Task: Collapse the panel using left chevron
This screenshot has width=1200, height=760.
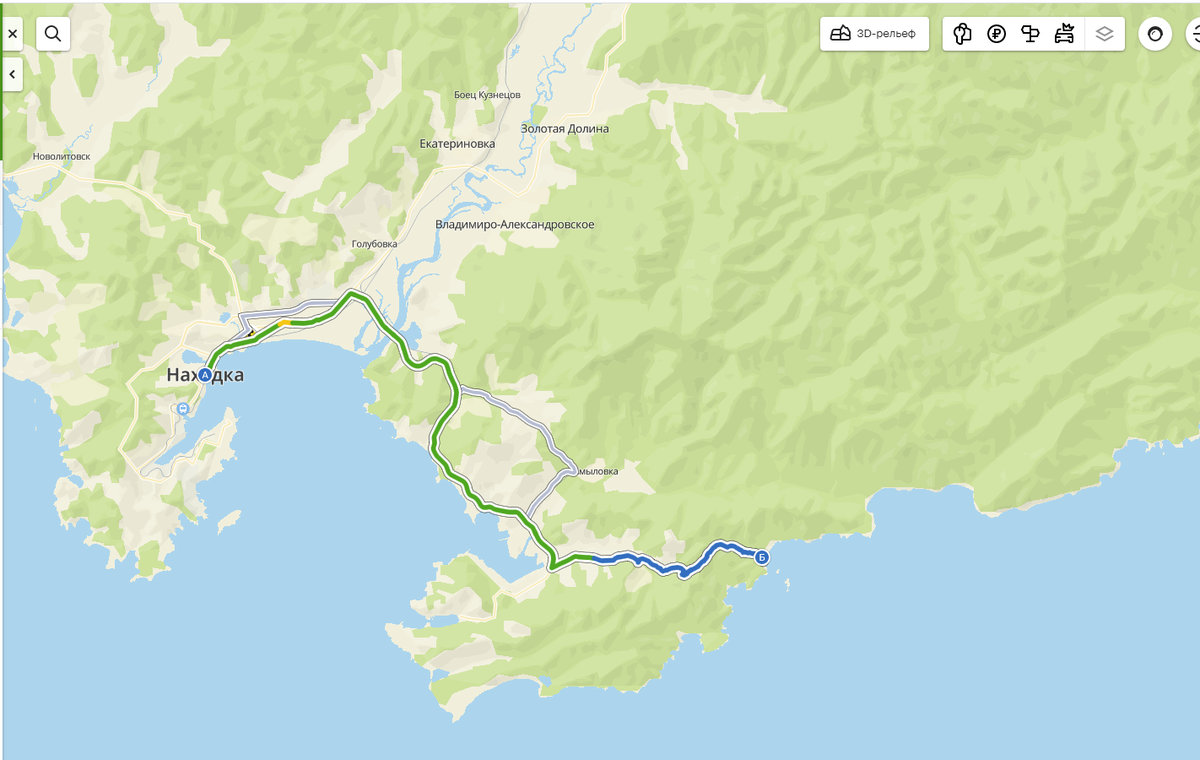Action: tap(12, 75)
